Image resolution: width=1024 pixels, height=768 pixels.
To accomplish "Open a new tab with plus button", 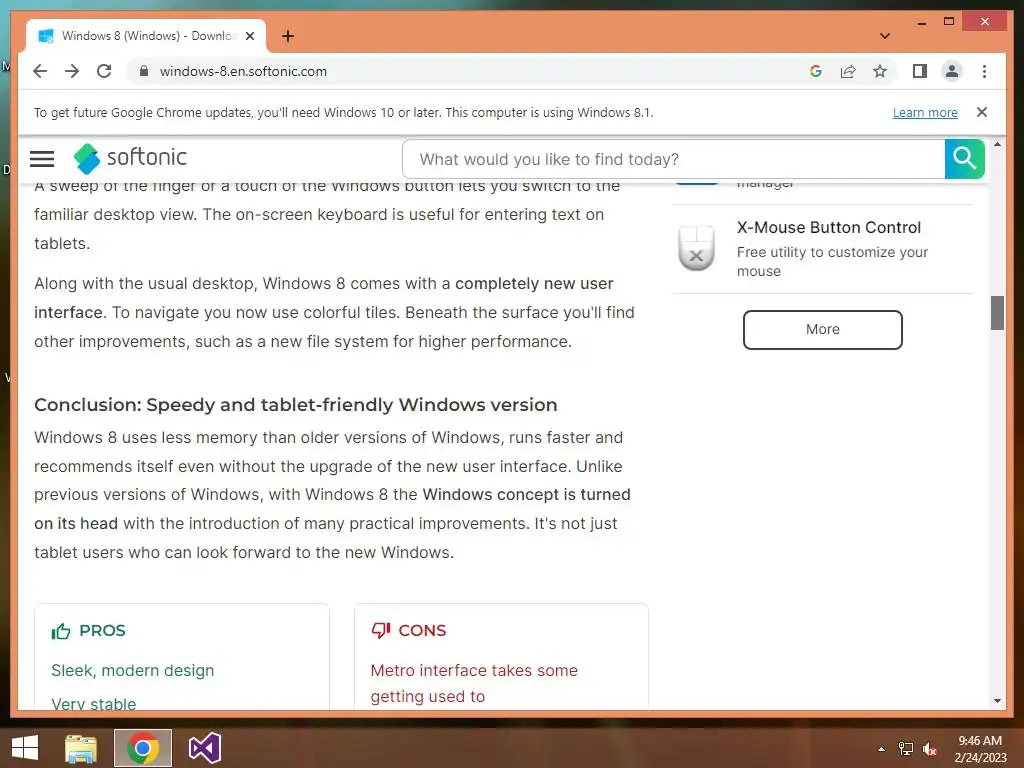I will coord(288,36).
